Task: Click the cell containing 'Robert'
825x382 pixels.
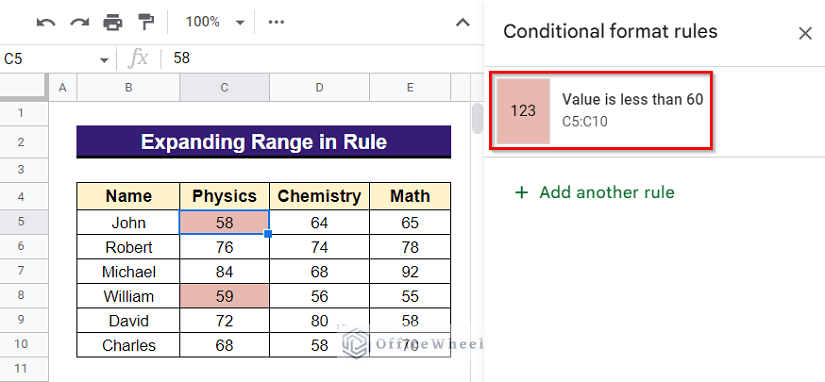Action: (128, 247)
